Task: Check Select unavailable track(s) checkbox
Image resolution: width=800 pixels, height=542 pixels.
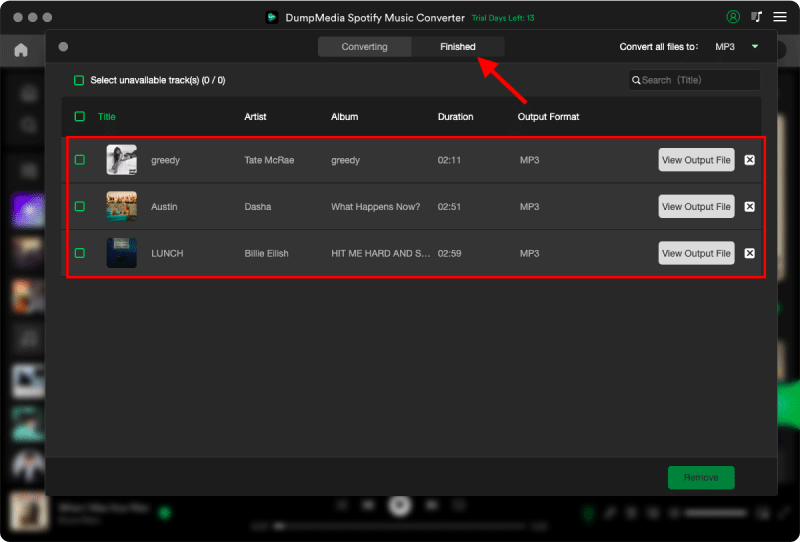Action: point(79,80)
